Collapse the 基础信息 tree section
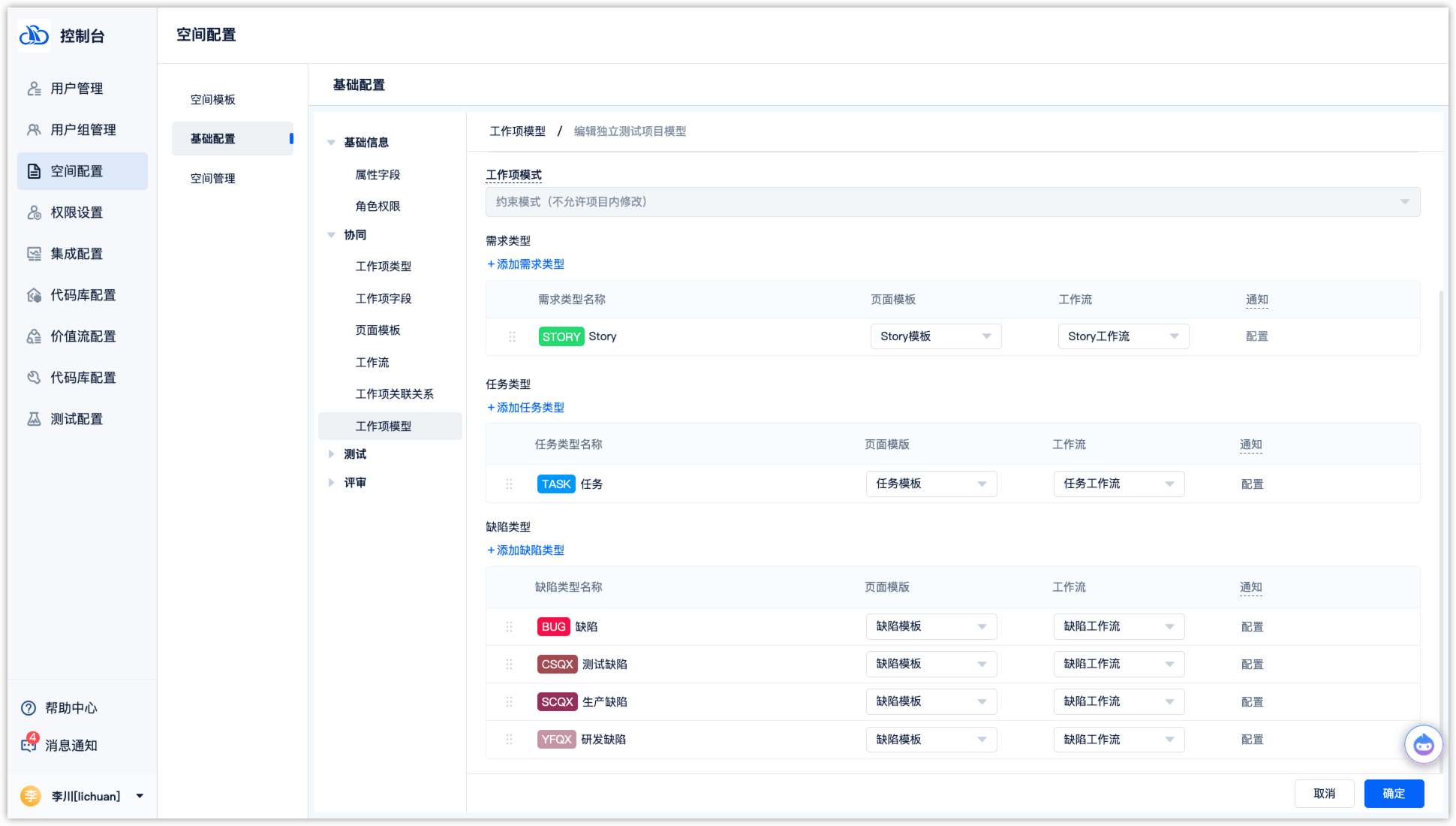1456x826 pixels. [x=331, y=143]
